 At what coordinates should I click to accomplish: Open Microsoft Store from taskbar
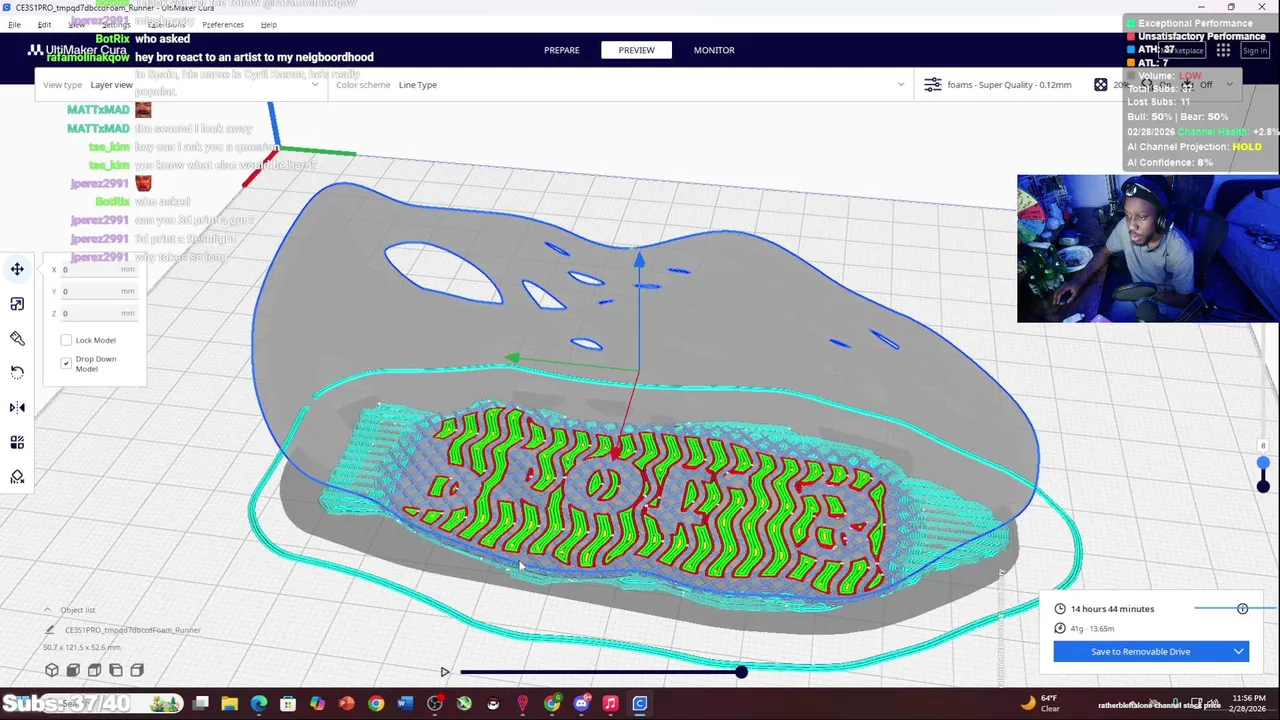pos(288,704)
